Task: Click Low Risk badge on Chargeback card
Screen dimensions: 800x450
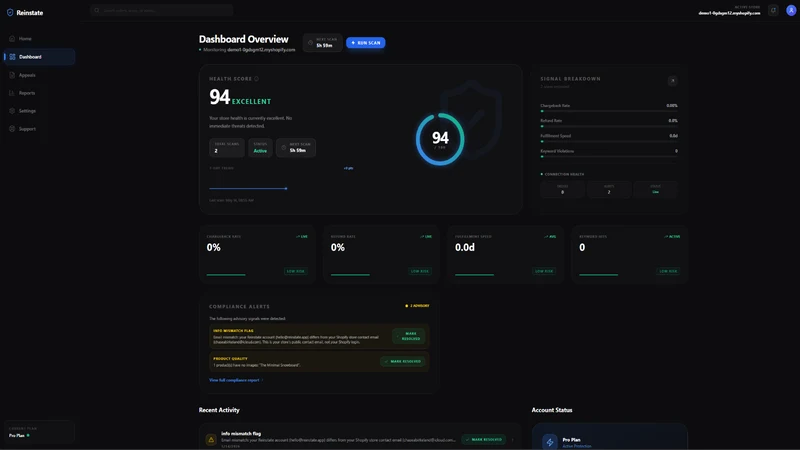Action: pyautogui.click(x=295, y=271)
